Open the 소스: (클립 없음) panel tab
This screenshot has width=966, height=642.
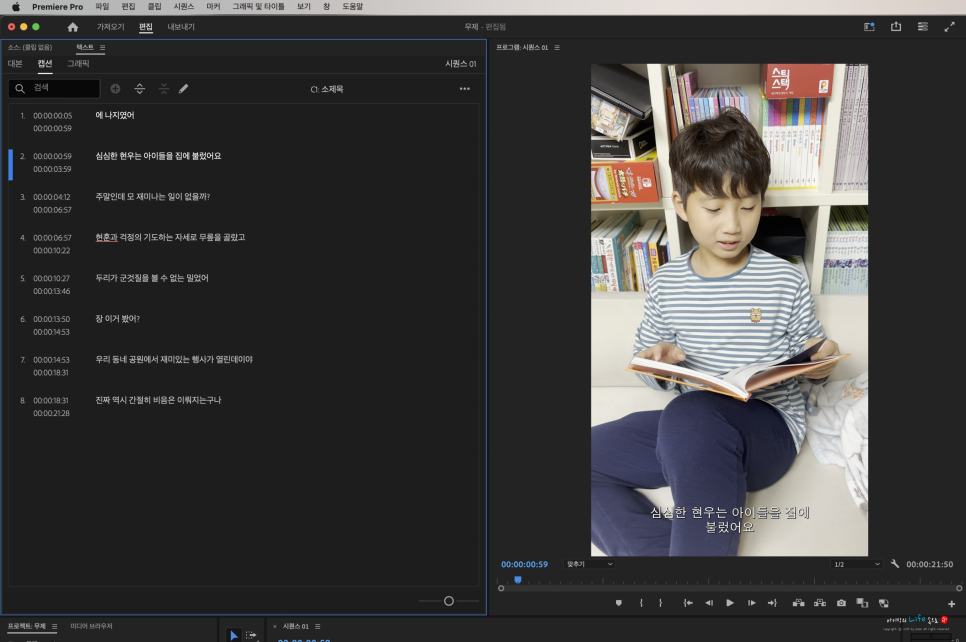click(x=30, y=47)
